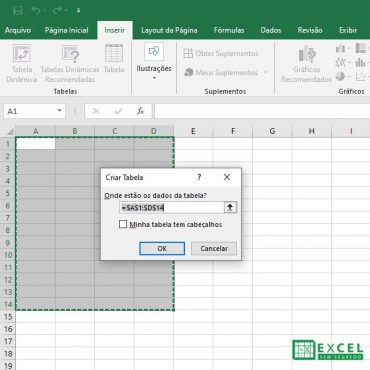Insert a hierarchy chart
This screenshot has height=370, width=370.
361,49
